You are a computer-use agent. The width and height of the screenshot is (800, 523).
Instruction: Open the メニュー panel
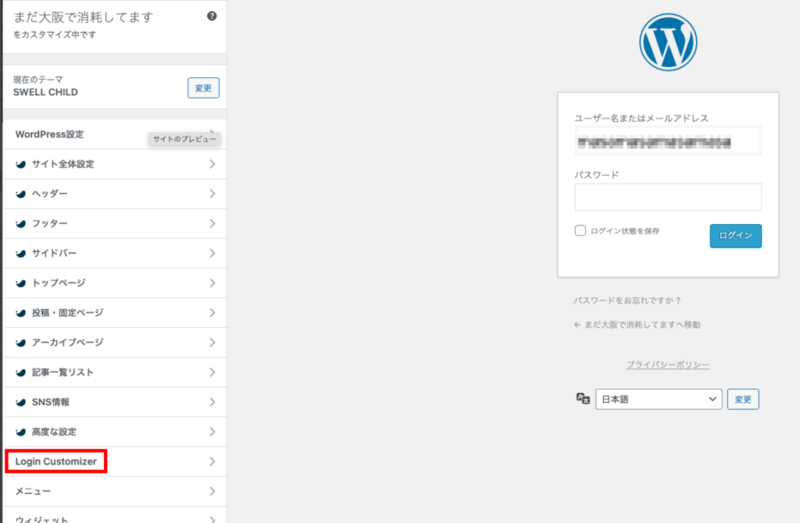[x=115, y=491]
